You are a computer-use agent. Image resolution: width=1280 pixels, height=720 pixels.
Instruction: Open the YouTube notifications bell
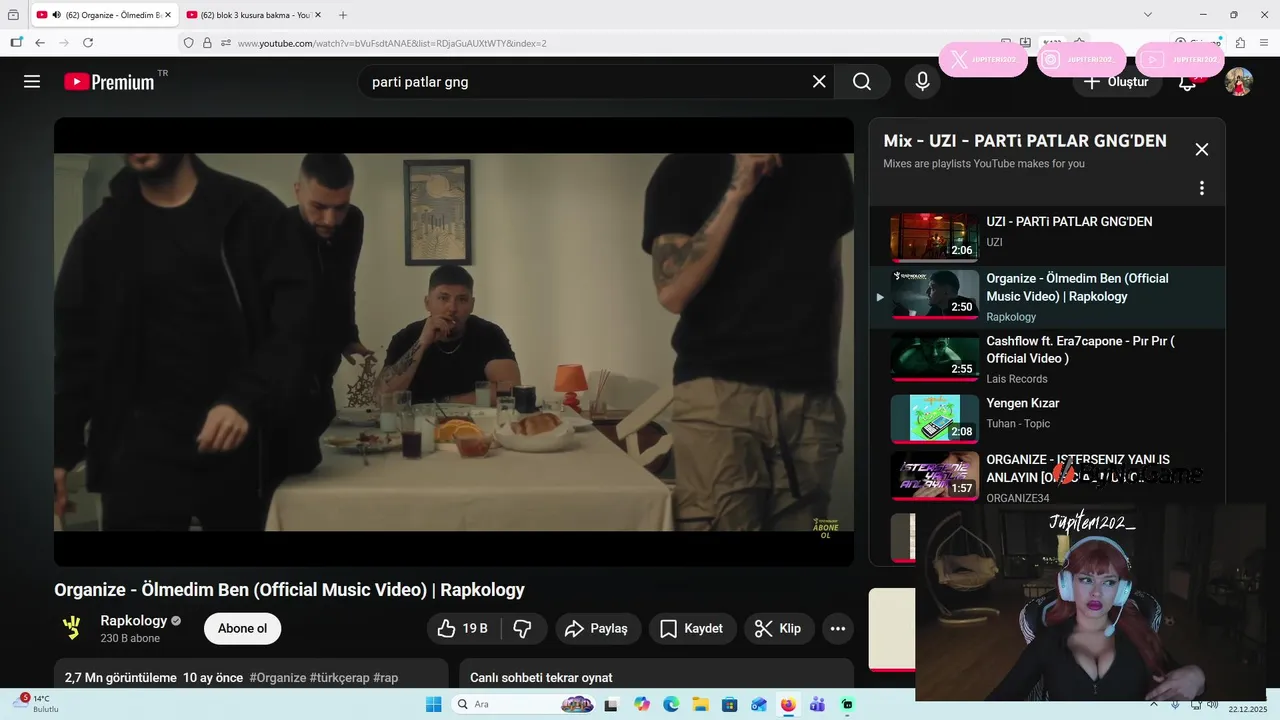1188,82
